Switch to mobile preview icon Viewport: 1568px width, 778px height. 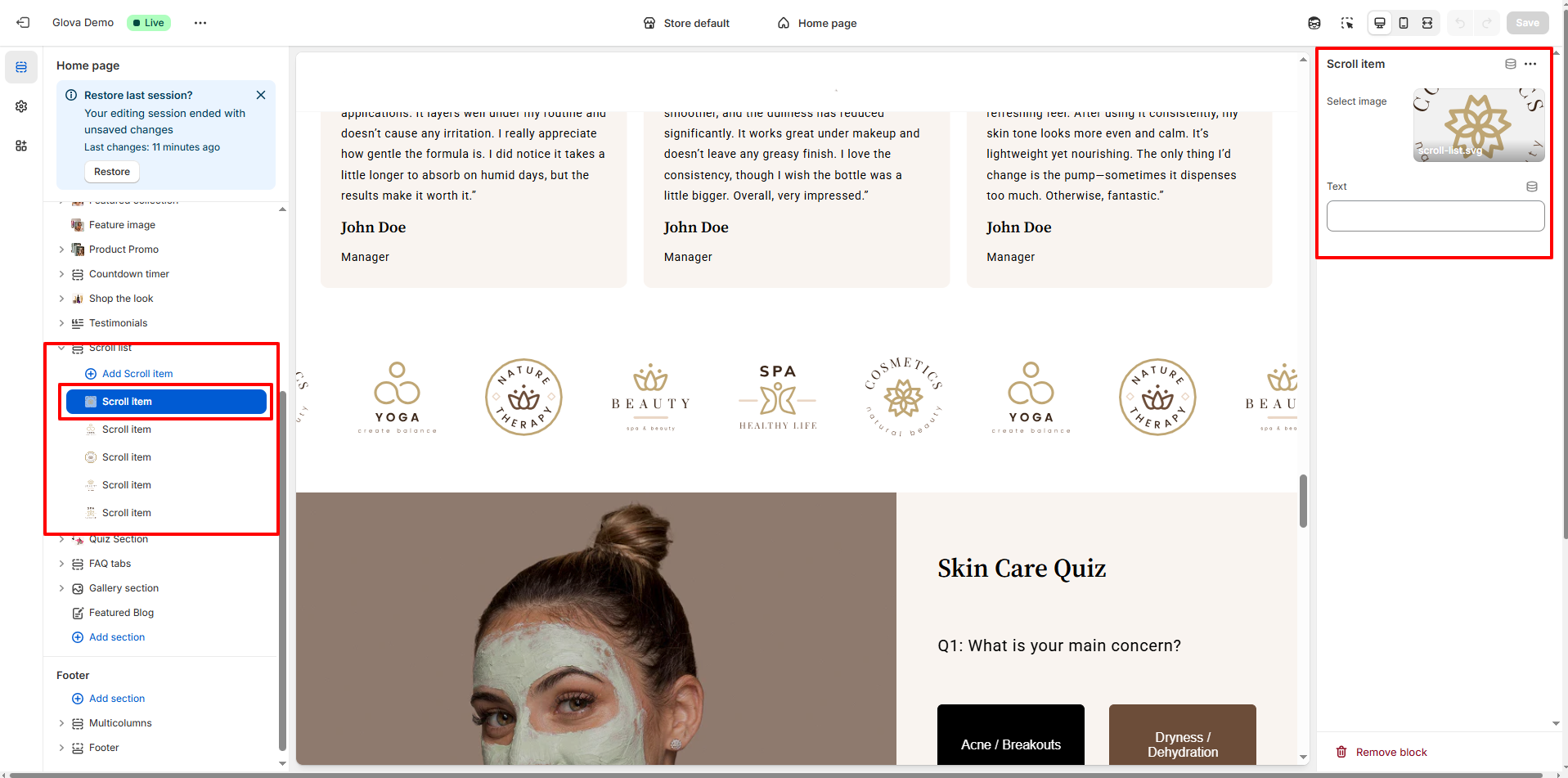pyautogui.click(x=1404, y=23)
